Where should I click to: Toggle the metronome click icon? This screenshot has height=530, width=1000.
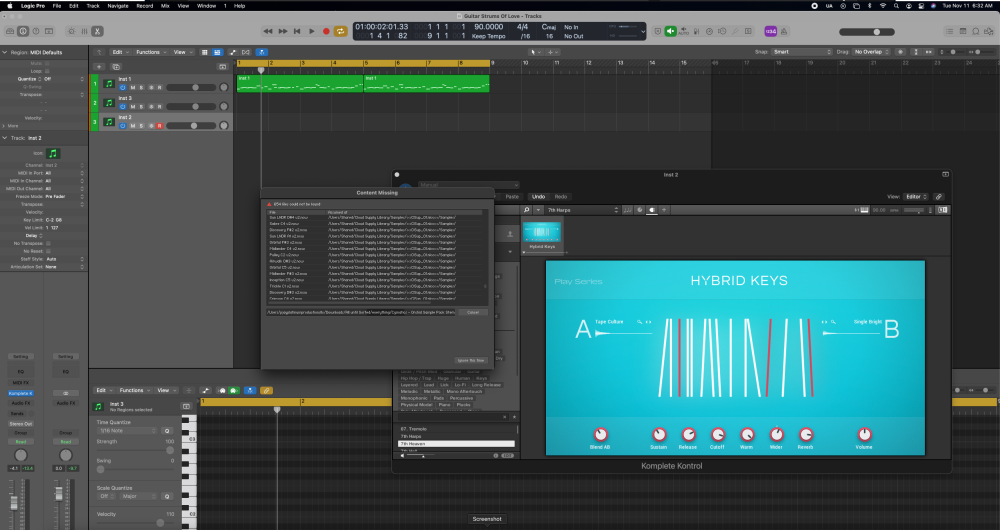(x=784, y=31)
